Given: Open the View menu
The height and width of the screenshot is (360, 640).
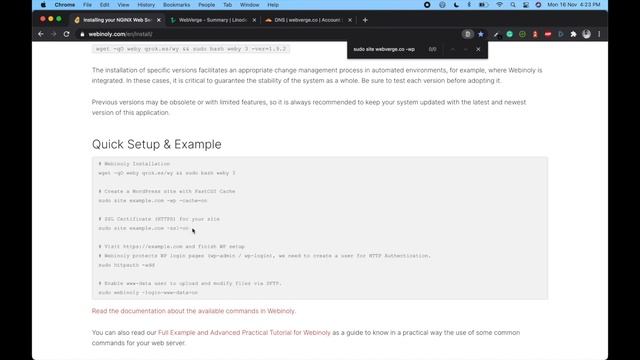Looking at the screenshot, I should (123, 5).
